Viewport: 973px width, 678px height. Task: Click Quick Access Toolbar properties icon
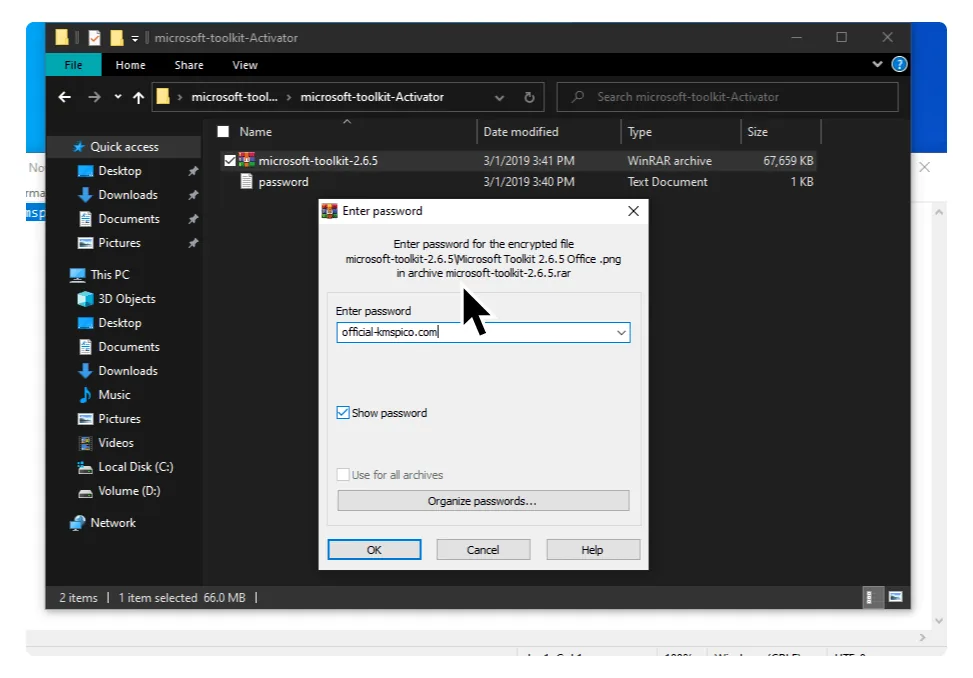[x=94, y=38]
